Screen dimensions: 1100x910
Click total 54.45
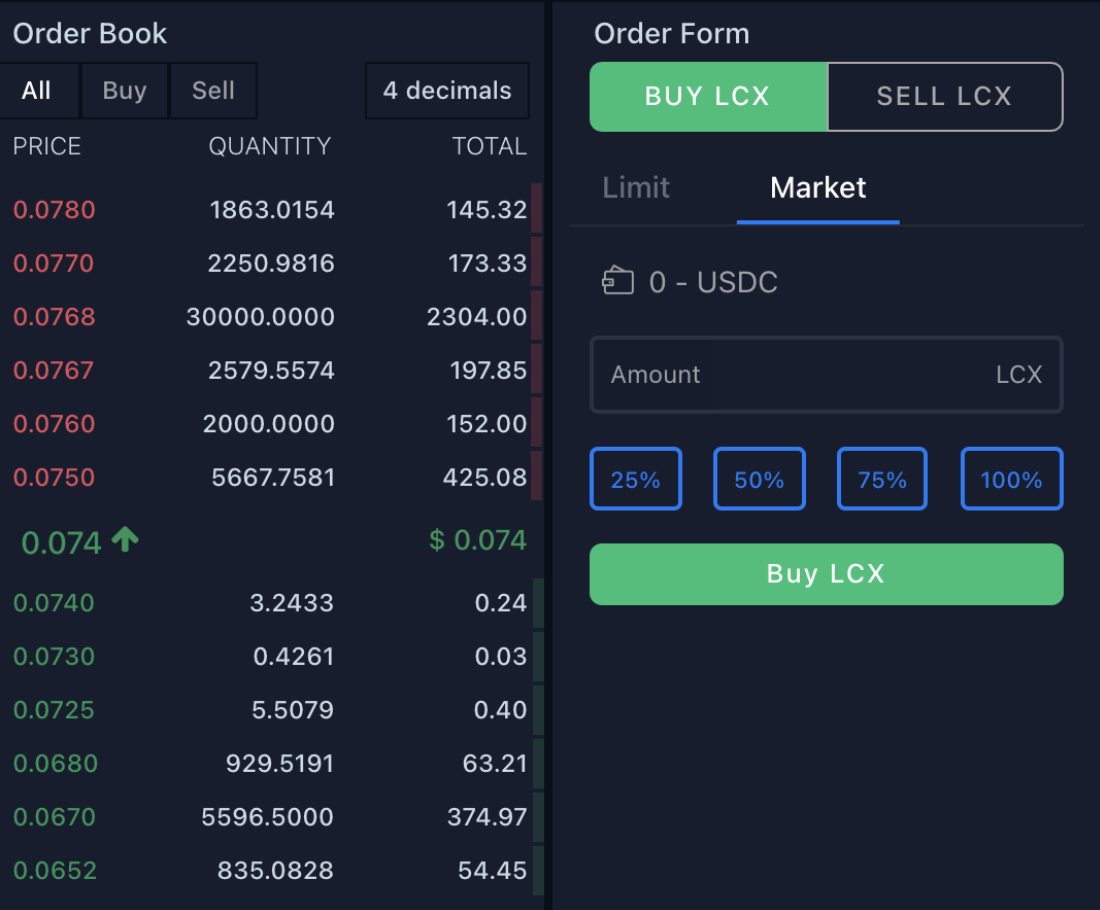492,870
